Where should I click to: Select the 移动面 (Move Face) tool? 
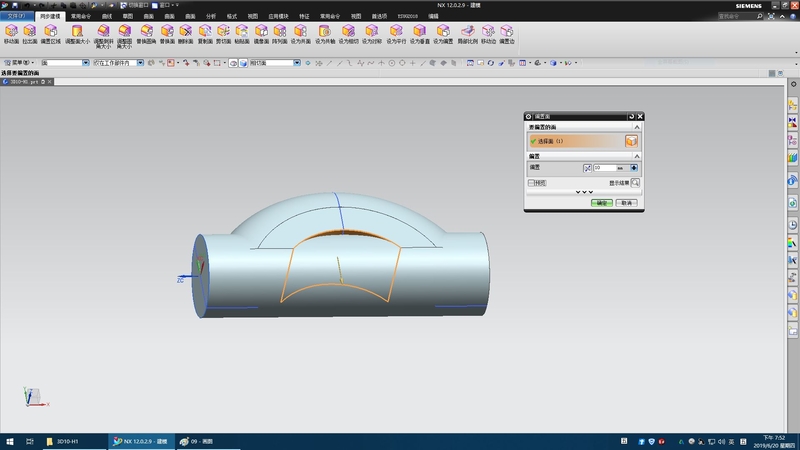coord(11,33)
